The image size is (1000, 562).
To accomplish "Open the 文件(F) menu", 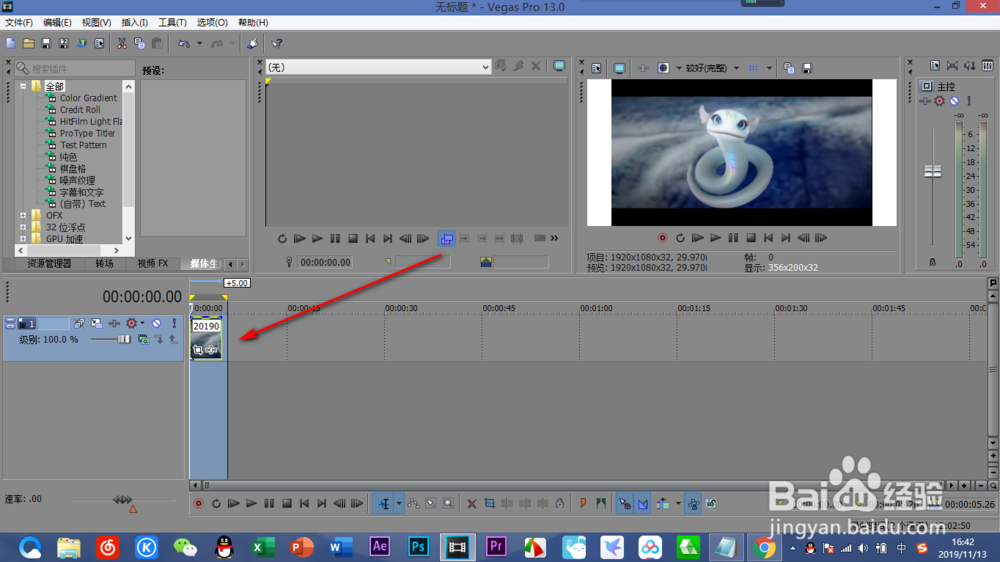I will 18,22.
